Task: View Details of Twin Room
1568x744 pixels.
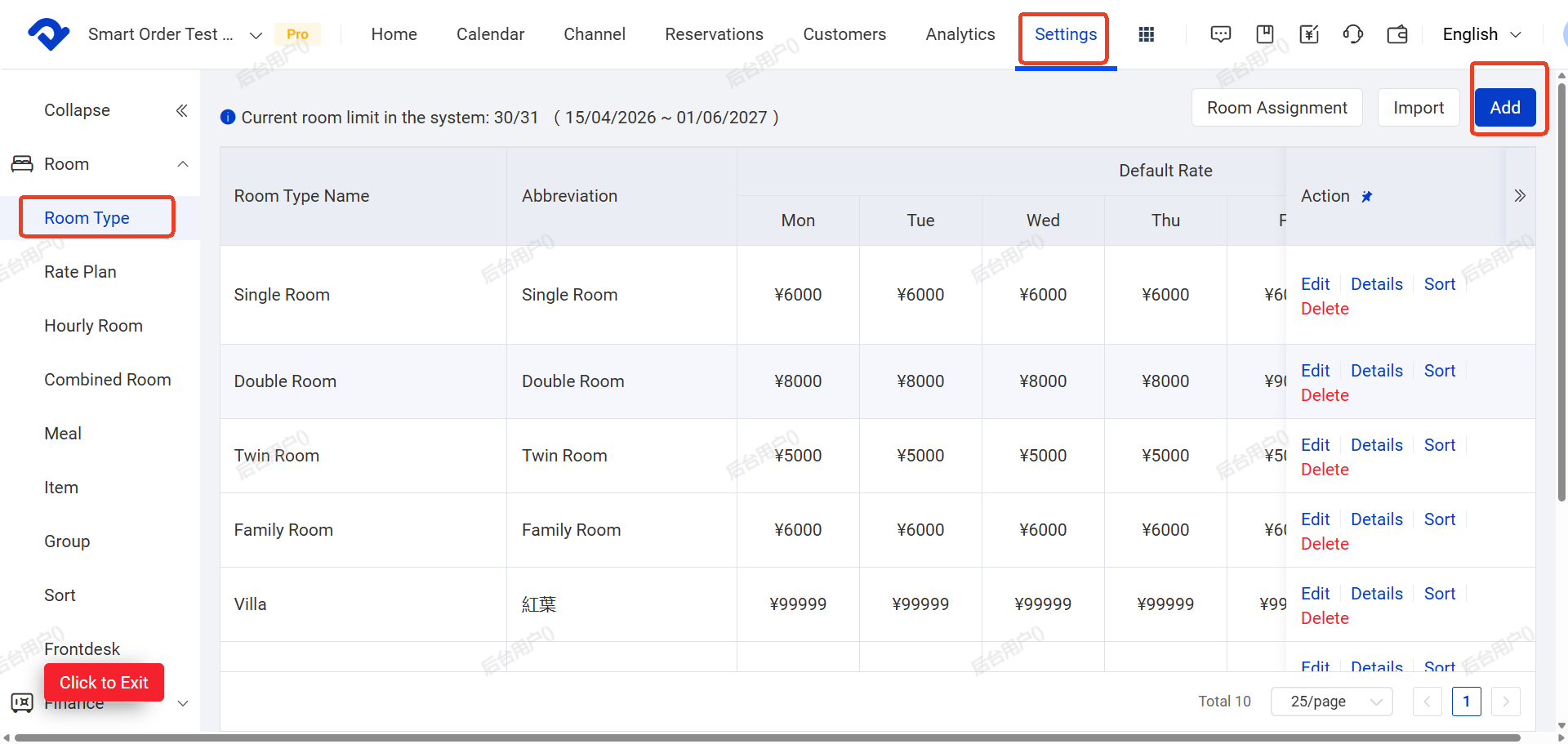Action: (1377, 445)
